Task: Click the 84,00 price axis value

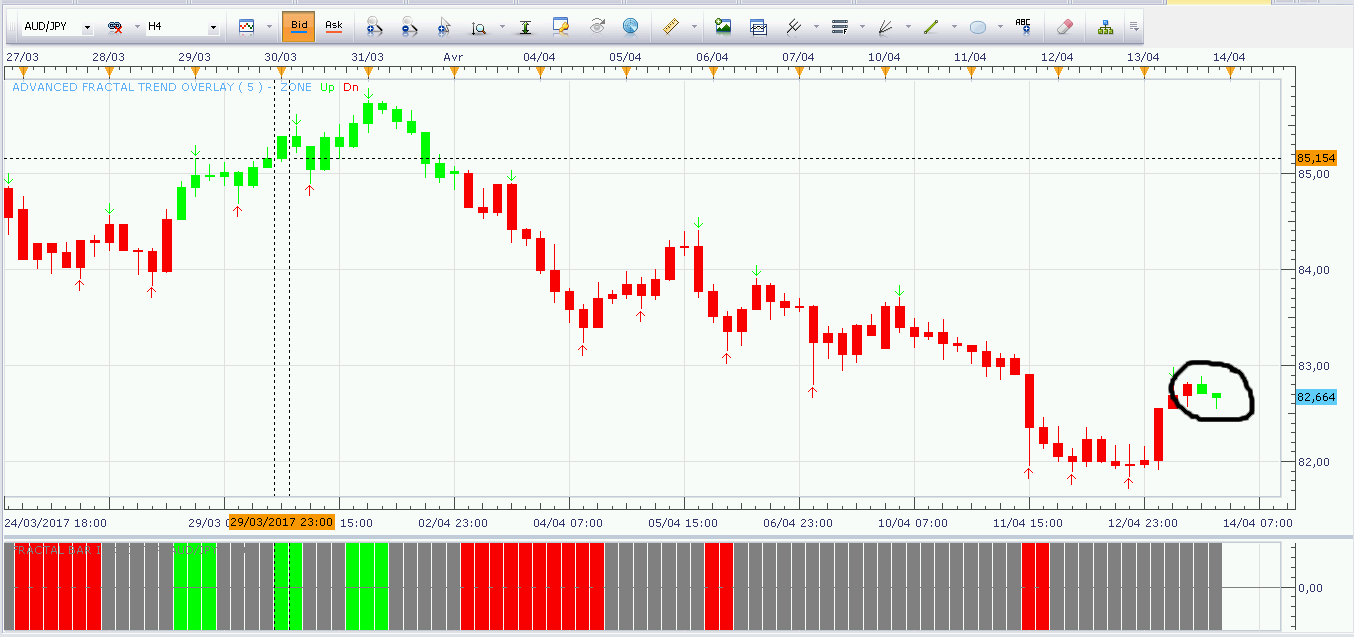Action: pos(1314,270)
